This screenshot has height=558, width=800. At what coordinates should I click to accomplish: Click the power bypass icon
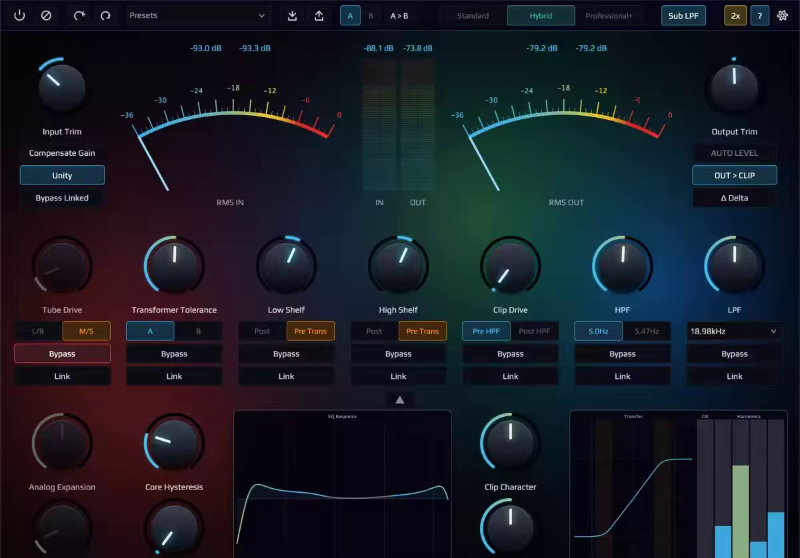(19, 16)
